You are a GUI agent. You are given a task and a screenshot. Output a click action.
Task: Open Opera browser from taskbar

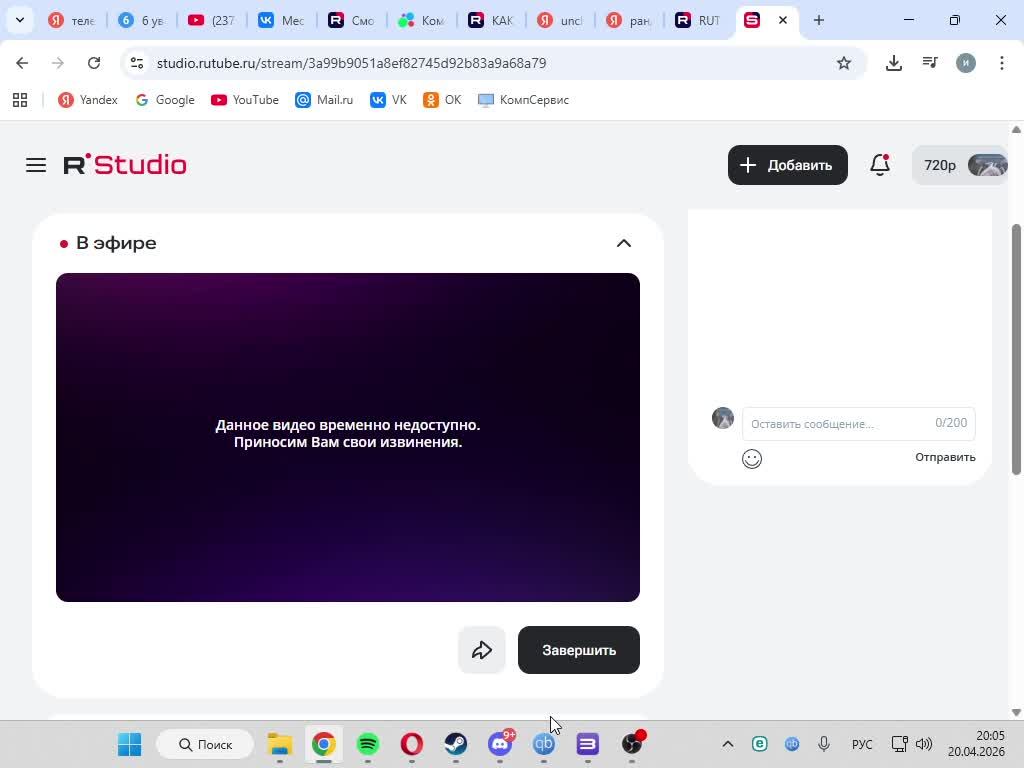(412, 744)
